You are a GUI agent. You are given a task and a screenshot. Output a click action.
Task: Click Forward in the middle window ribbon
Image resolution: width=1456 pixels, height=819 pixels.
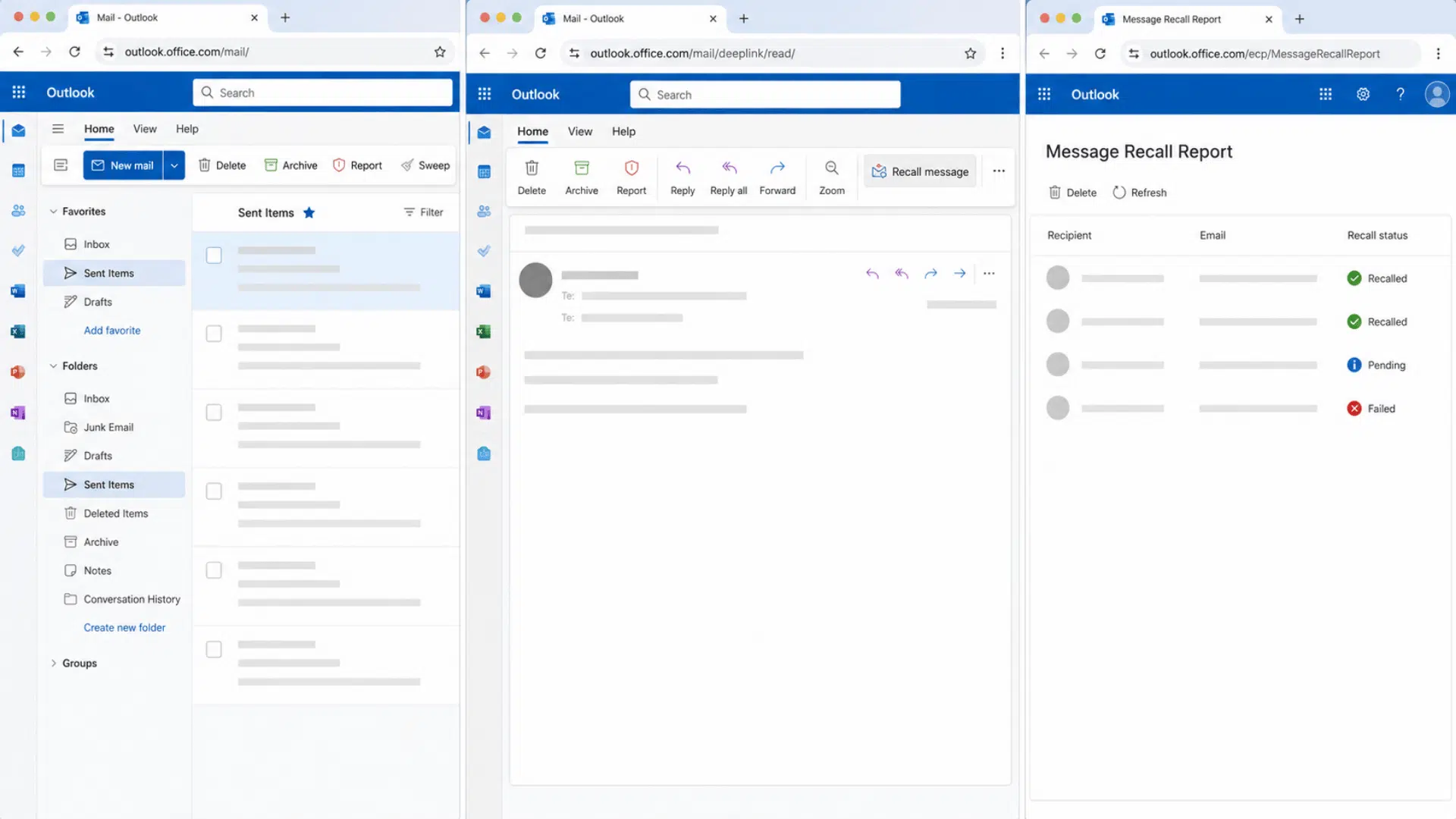[x=777, y=177]
